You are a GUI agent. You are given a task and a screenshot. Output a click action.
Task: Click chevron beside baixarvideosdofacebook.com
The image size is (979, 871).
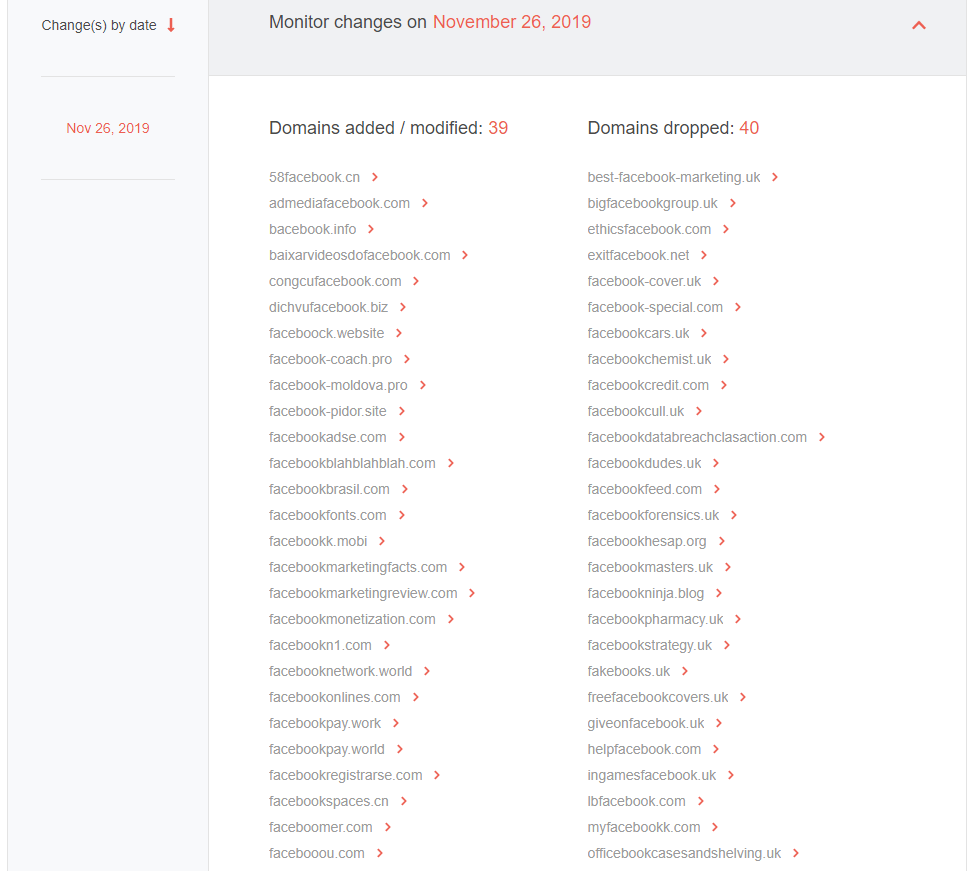coord(465,255)
